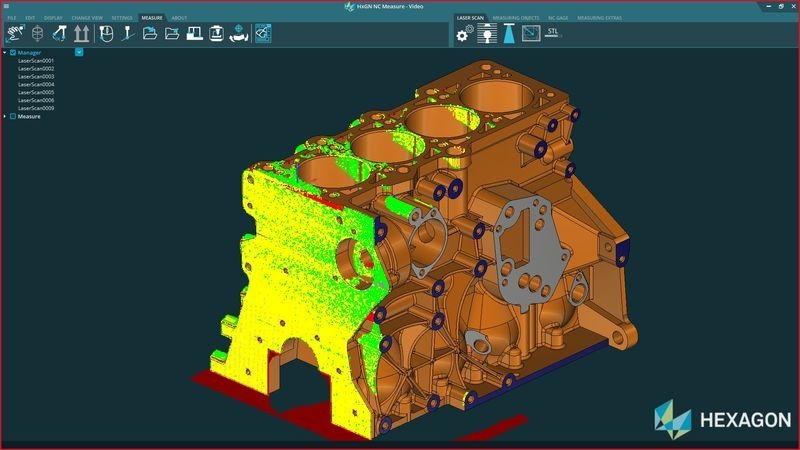The height and width of the screenshot is (450, 800).
Task: Collapse the Manager tree node
Action: click(x=5, y=52)
